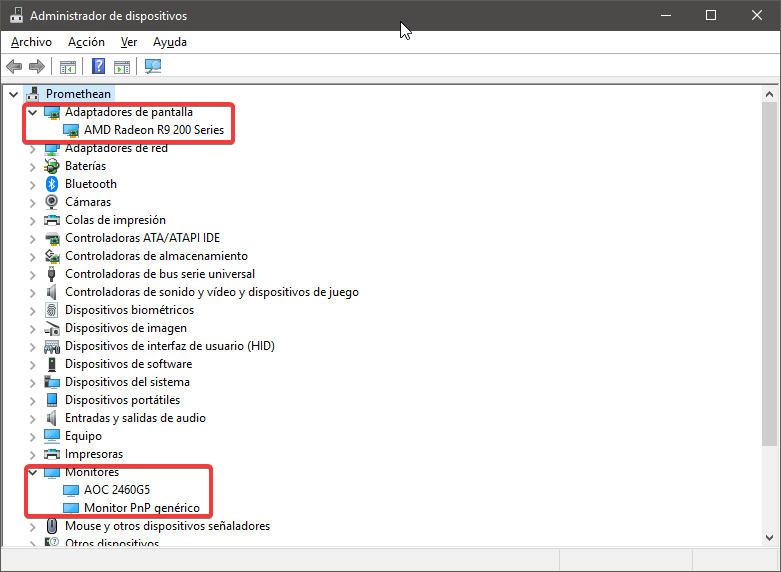The width and height of the screenshot is (781, 572).
Task: Expand the Dispositivos del sistema chevron
Action: point(33,383)
